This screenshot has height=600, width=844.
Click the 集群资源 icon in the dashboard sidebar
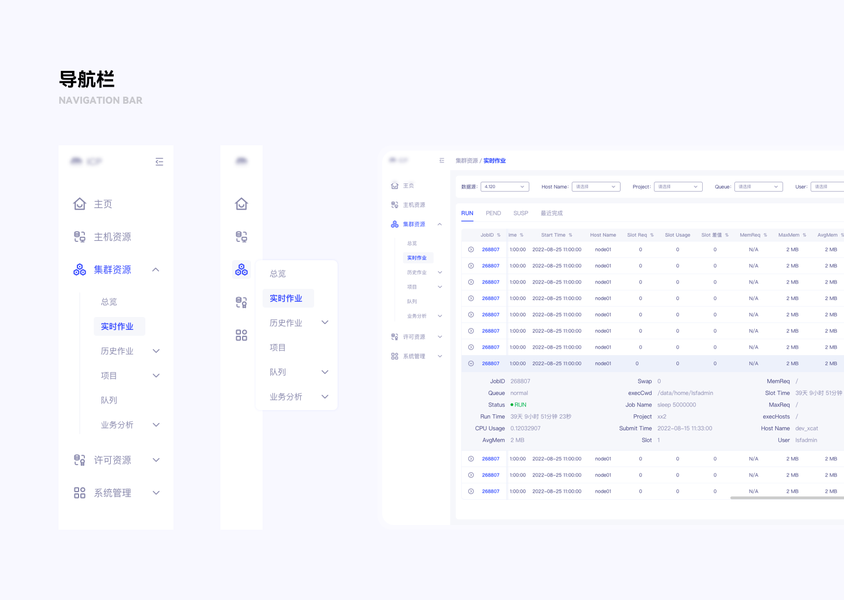(395, 224)
